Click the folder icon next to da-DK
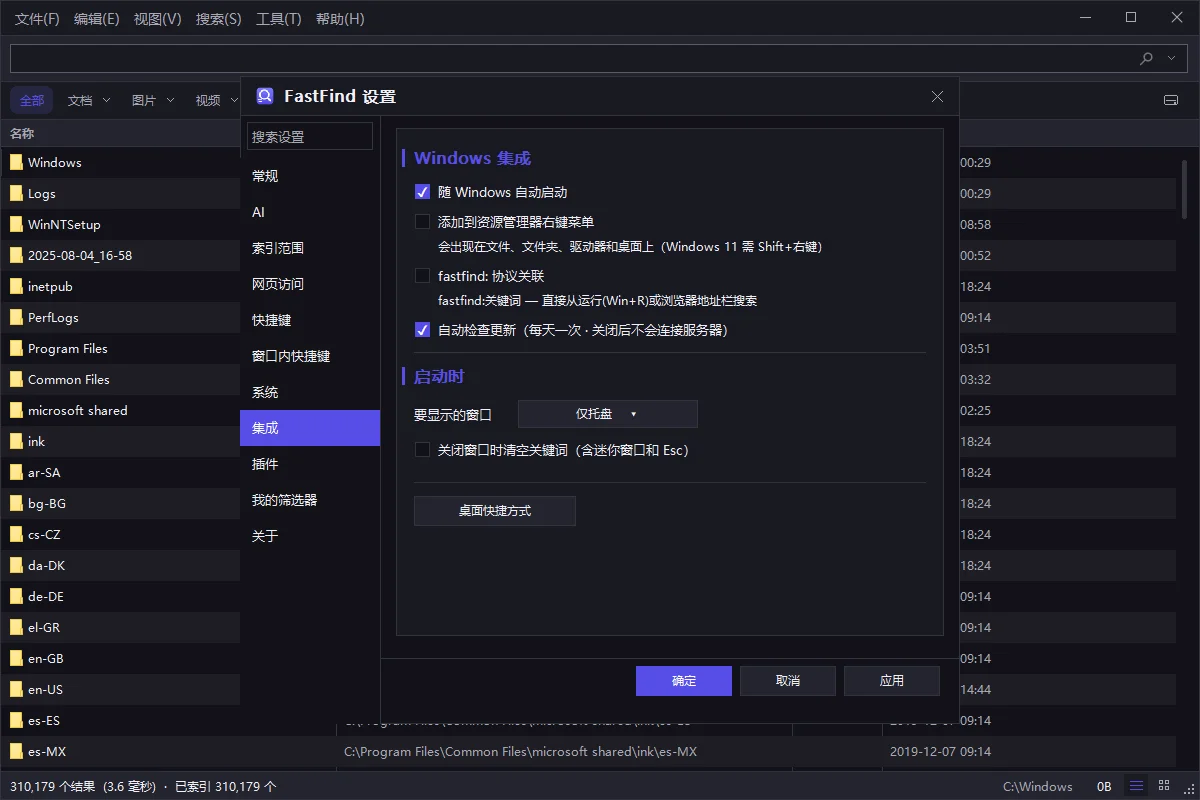This screenshot has height=800, width=1200. click(x=16, y=565)
